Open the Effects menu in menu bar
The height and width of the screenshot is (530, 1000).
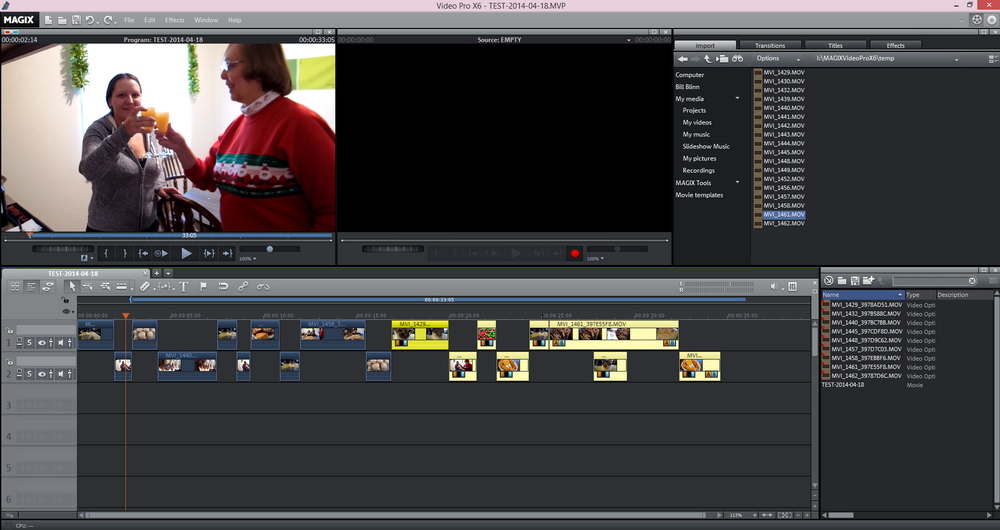[174, 20]
